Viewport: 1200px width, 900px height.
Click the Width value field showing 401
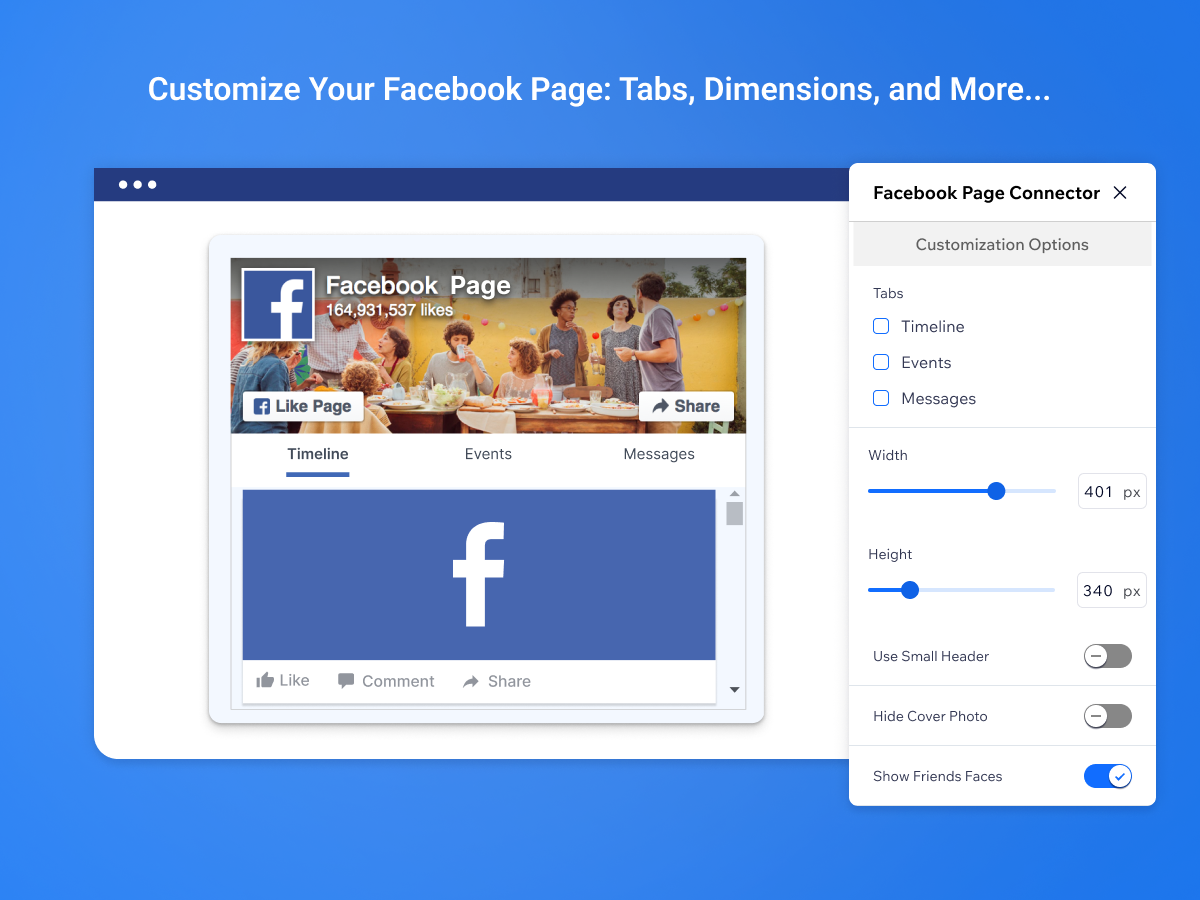[1112, 492]
